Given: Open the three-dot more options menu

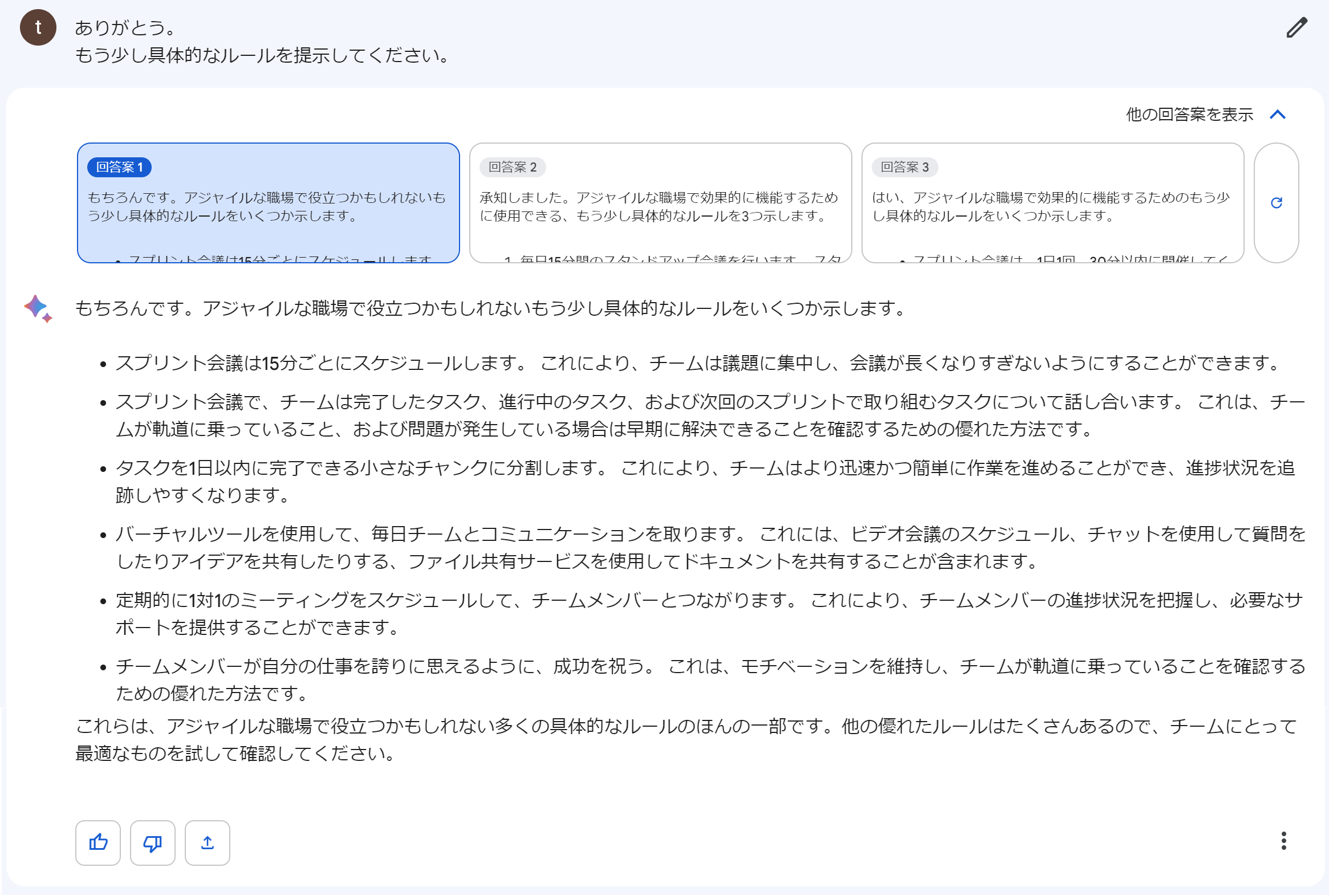Looking at the screenshot, I should (x=1283, y=841).
